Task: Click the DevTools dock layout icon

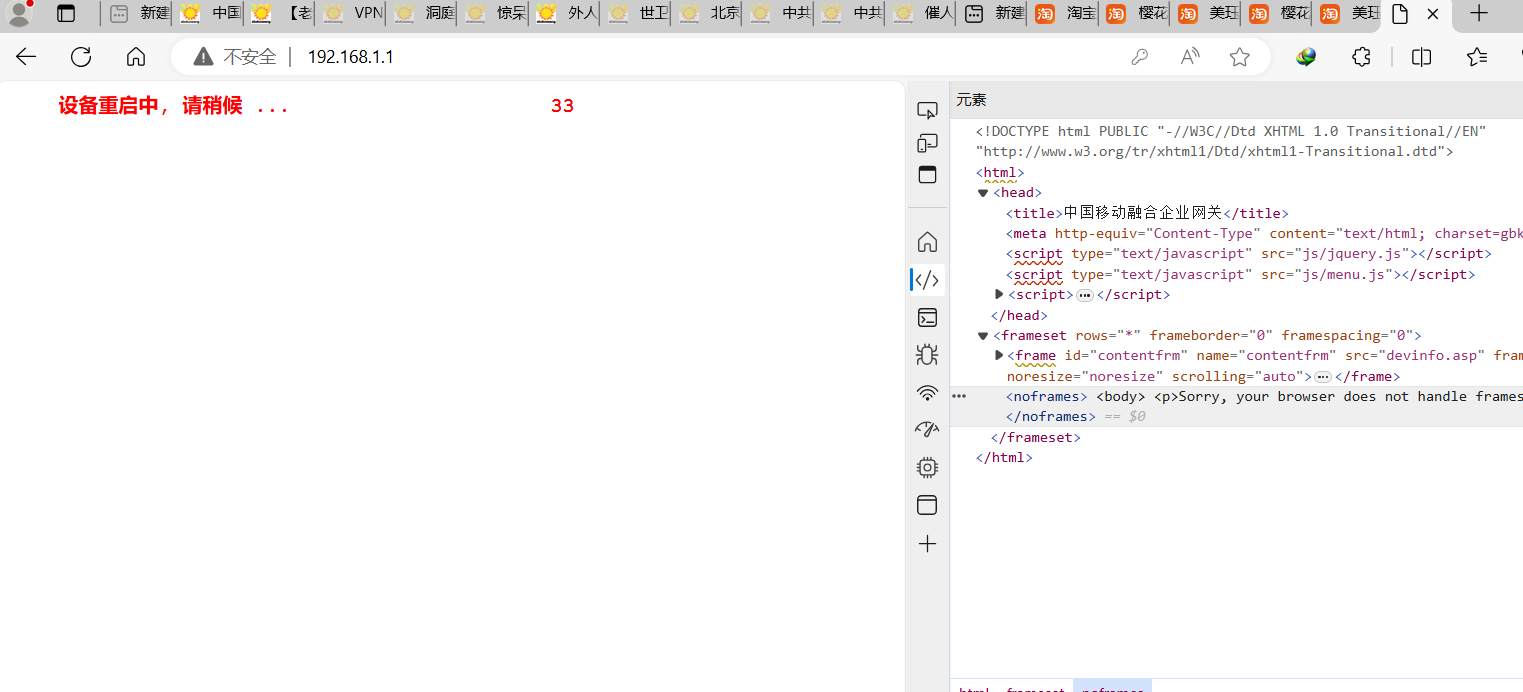Action: [927, 175]
